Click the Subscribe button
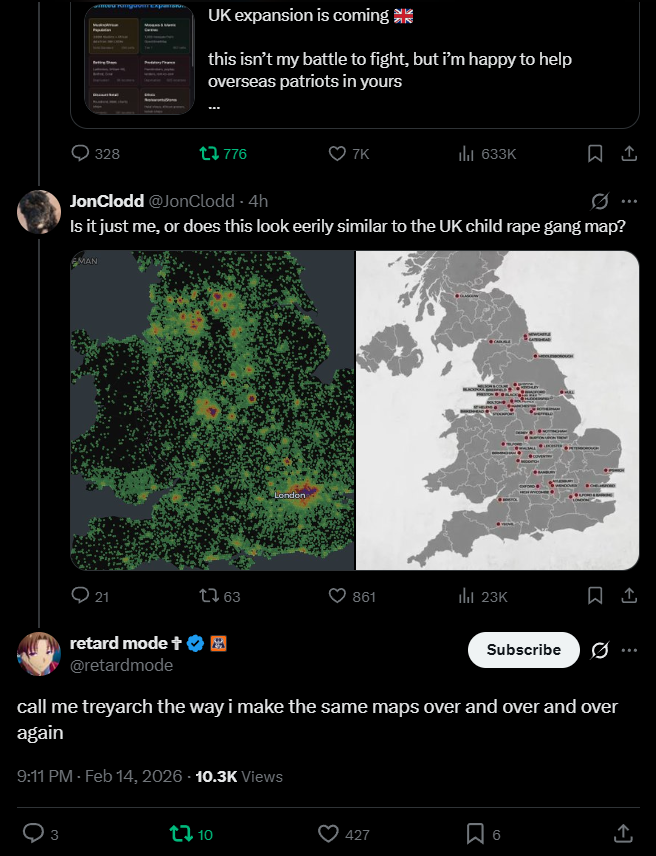 (523, 650)
